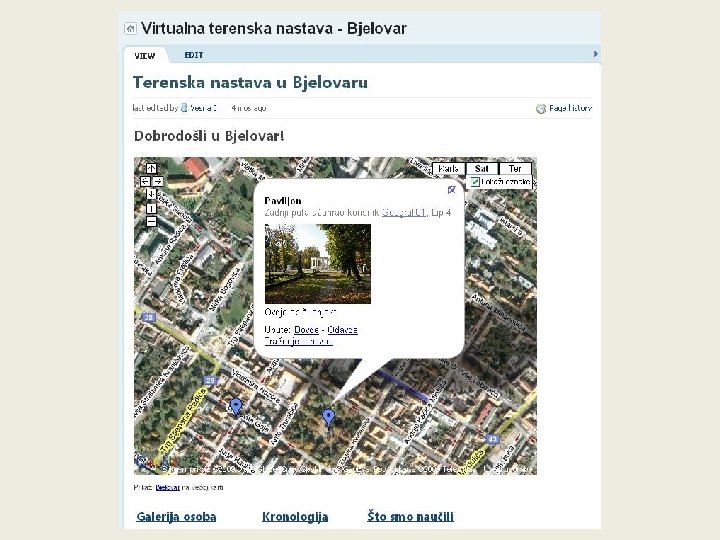Screen dimensions: 720x540
Task: Open the Što smo naučili link
Action: [411, 517]
